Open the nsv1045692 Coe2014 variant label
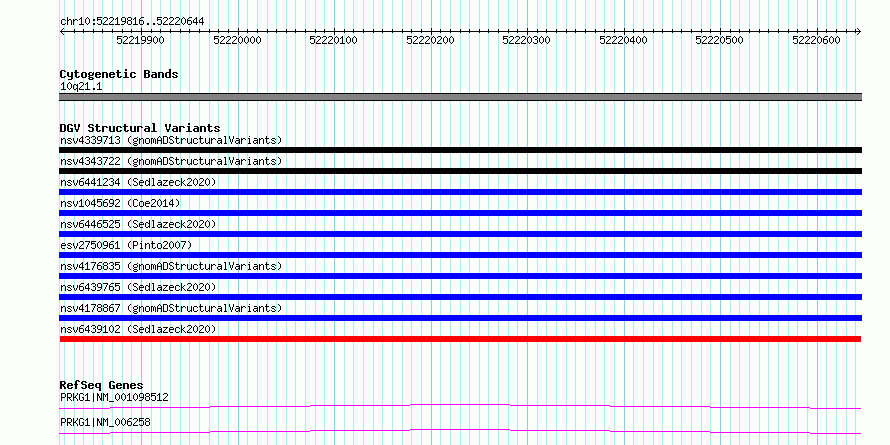This screenshot has height=445, width=890. (x=120, y=203)
